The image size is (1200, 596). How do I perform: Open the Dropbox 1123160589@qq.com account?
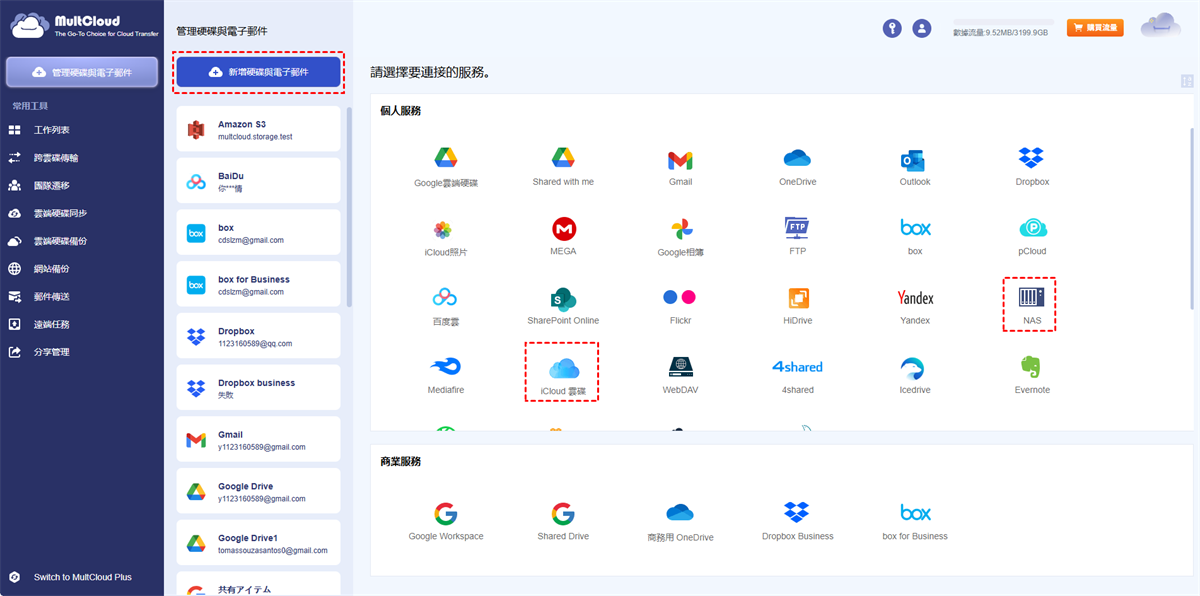258,336
